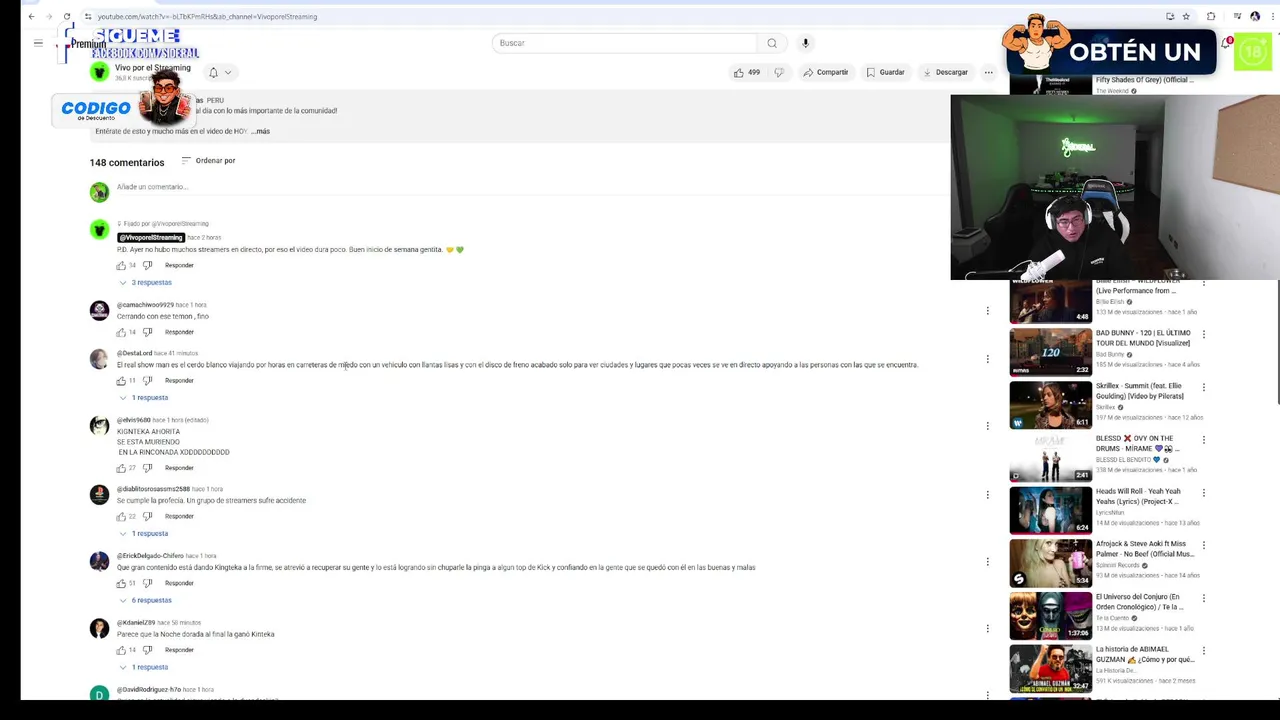Open Afrojack & Steve Aoki No Beef thumbnail

(1050, 563)
